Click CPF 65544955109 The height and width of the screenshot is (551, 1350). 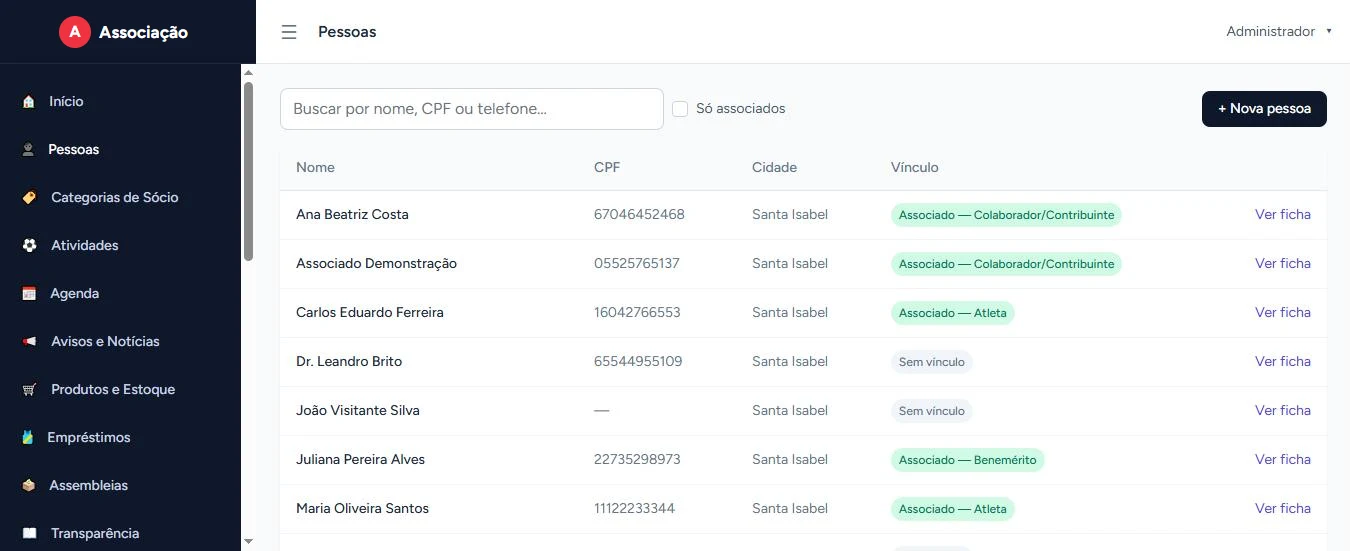pos(638,362)
